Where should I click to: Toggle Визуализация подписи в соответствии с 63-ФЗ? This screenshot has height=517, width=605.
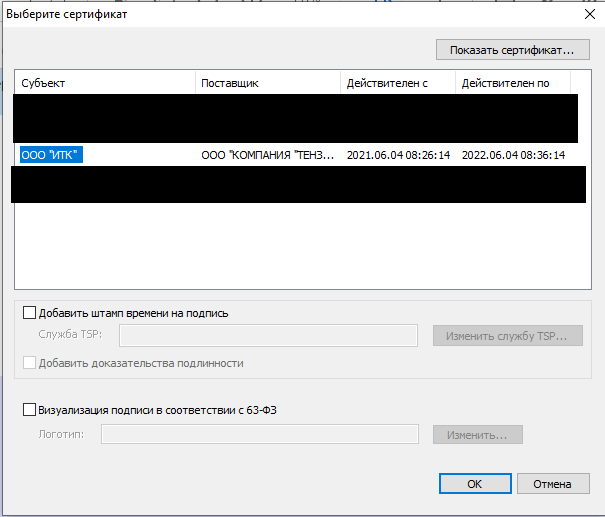[29, 409]
